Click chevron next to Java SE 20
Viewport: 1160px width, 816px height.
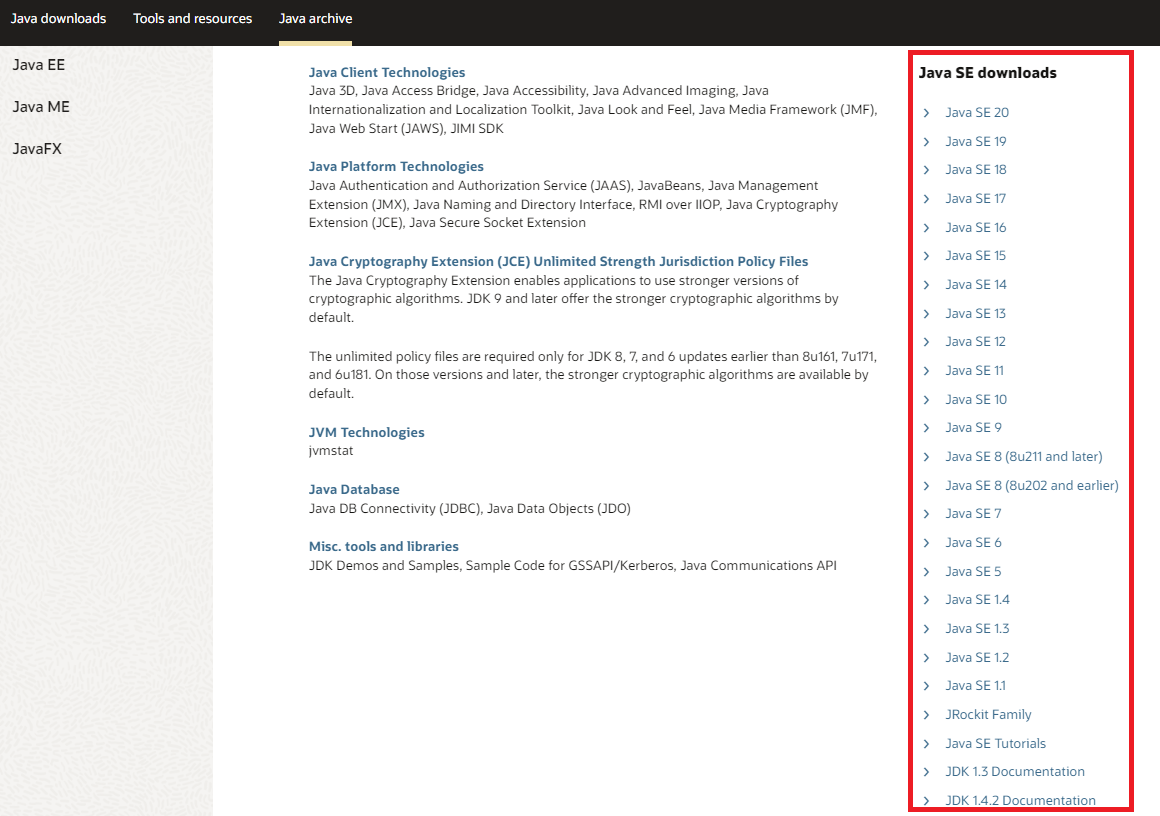click(926, 112)
